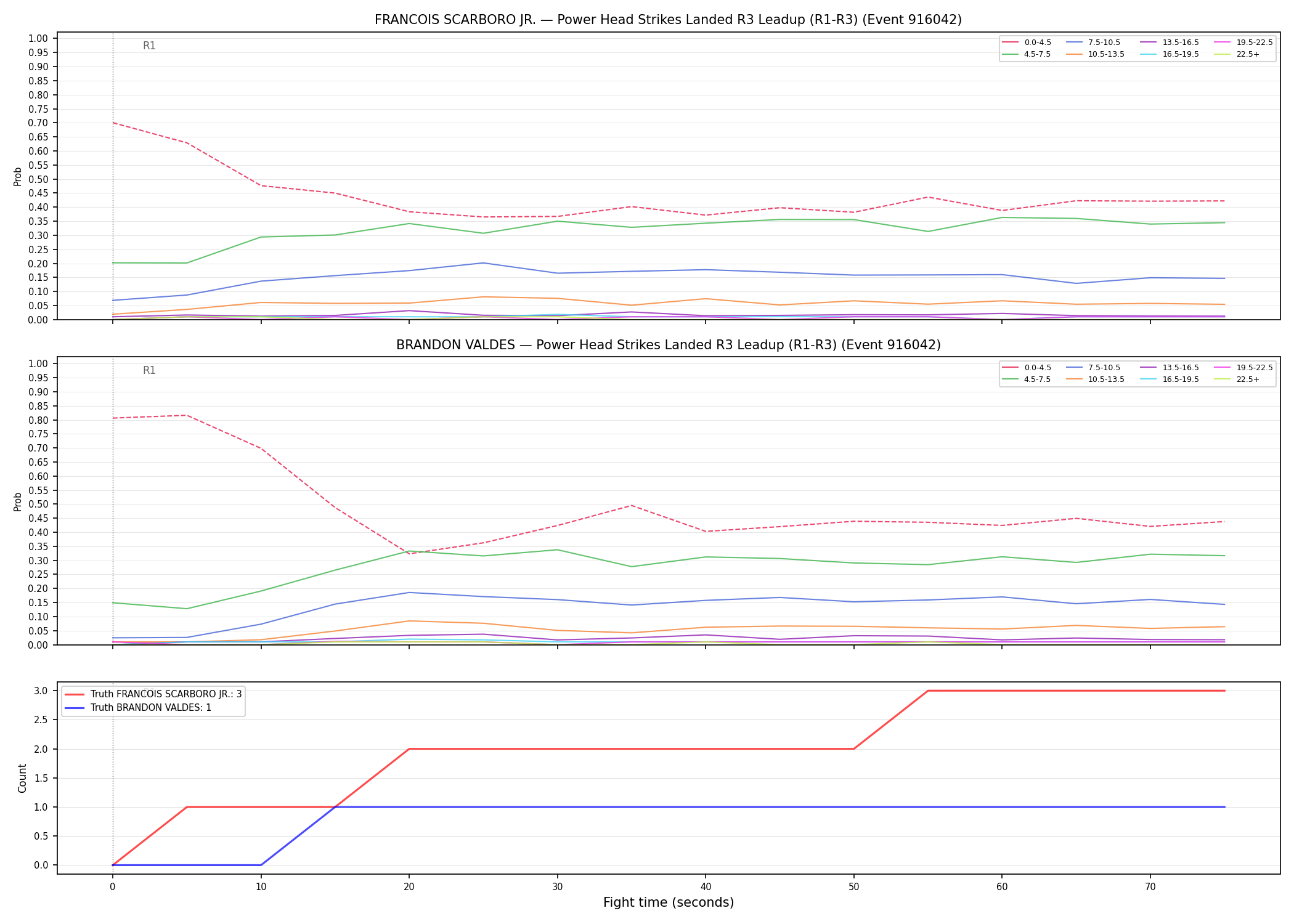
Task: Click the 'Fight time (seconds)' axis label
Action: tap(669, 902)
